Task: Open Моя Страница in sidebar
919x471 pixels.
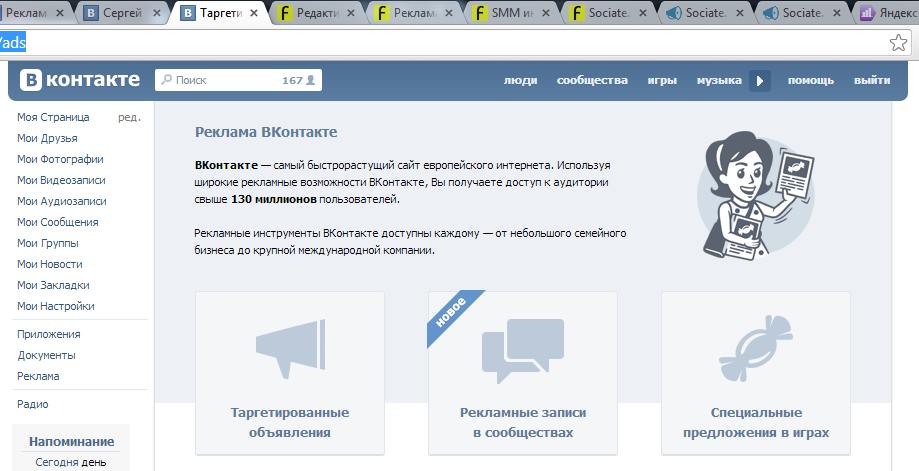Action: tap(53, 117)
